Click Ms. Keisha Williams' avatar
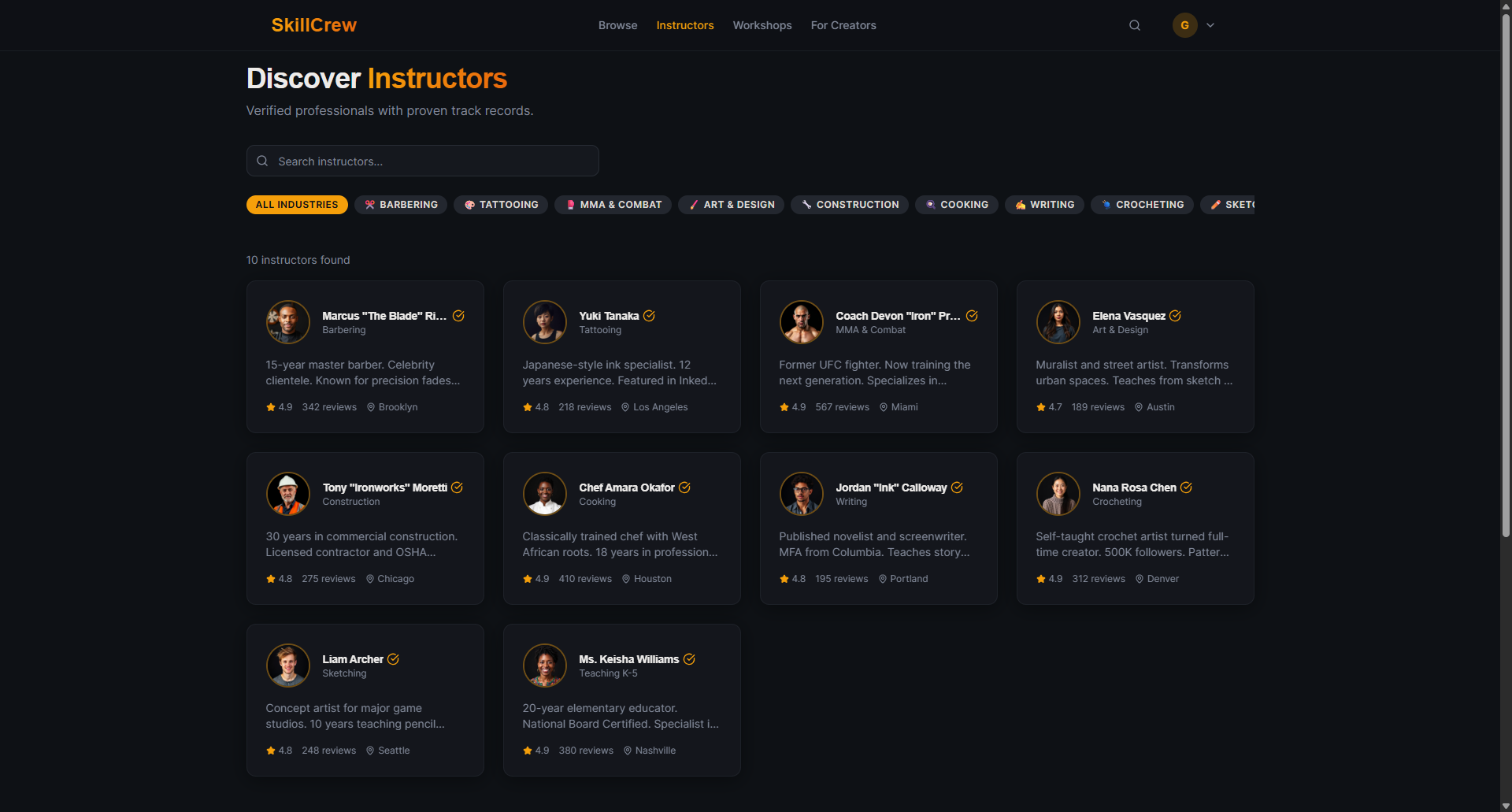This screenshot has width=1512, height=812. [545, 666]
